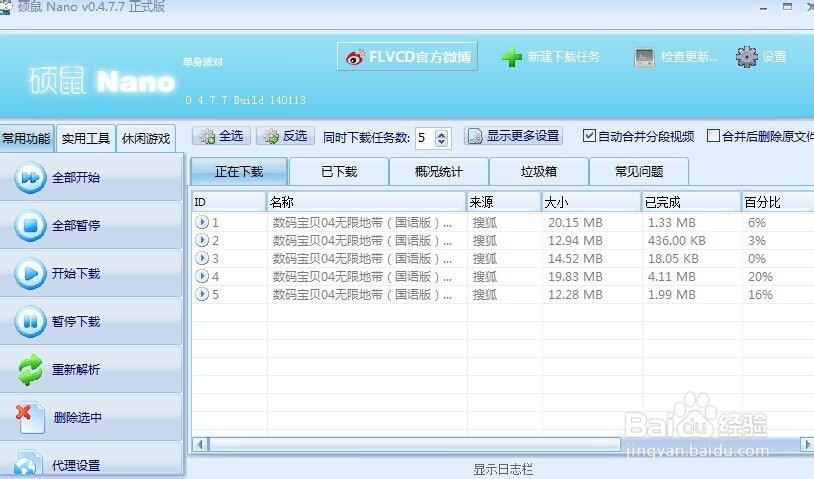This screenshot has height=479, width=814.
Task: Open the 垃圾箱 tab
Action: pyautogui.click(x=538, y=172)
